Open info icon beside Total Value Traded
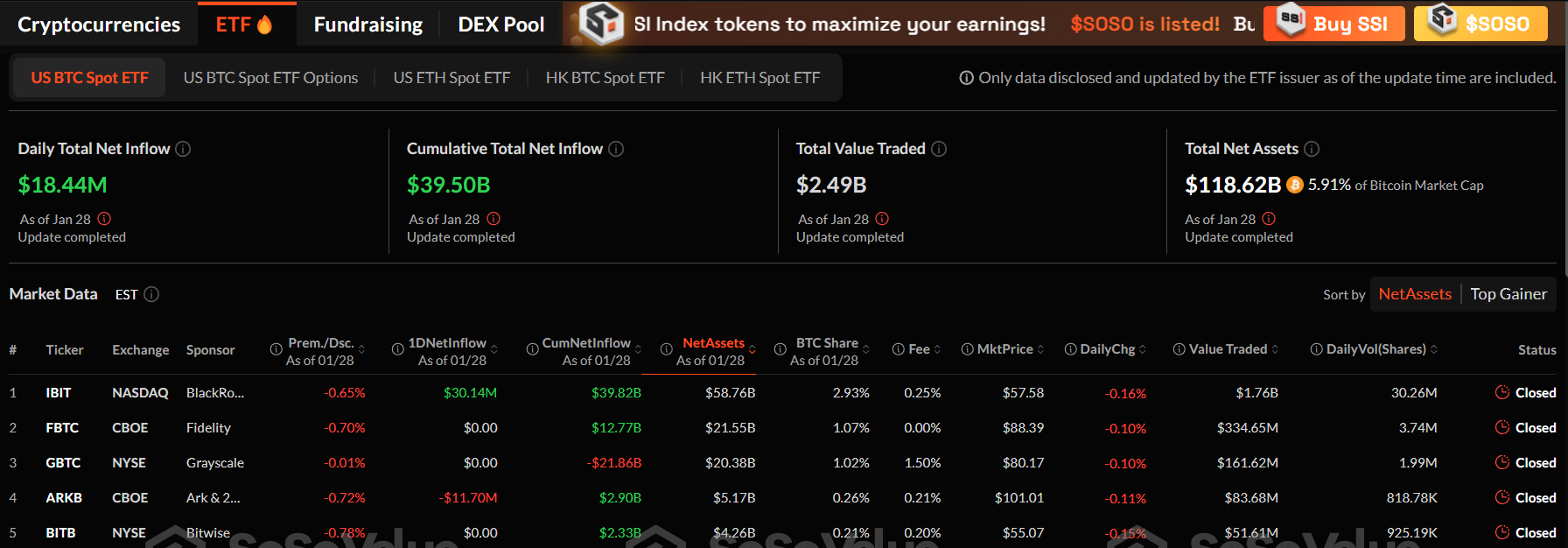The image size is (1568, 548). (x=939, y=149)
